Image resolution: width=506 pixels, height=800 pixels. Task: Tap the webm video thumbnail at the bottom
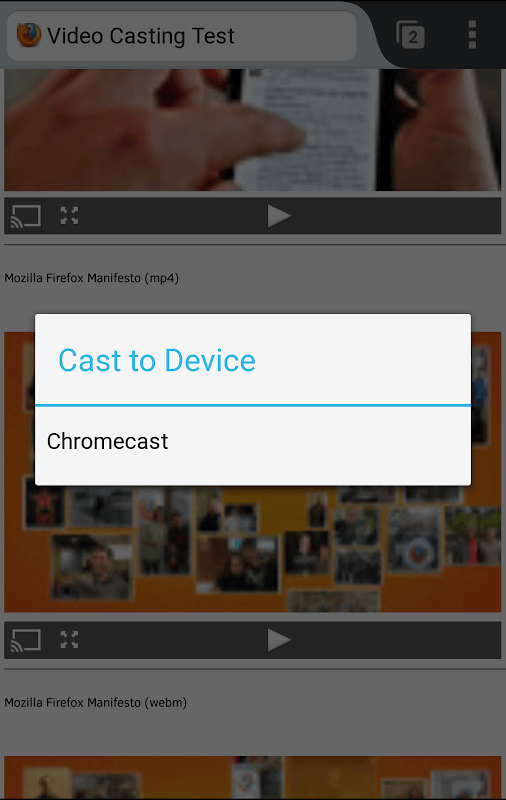[x=253, y=778]
